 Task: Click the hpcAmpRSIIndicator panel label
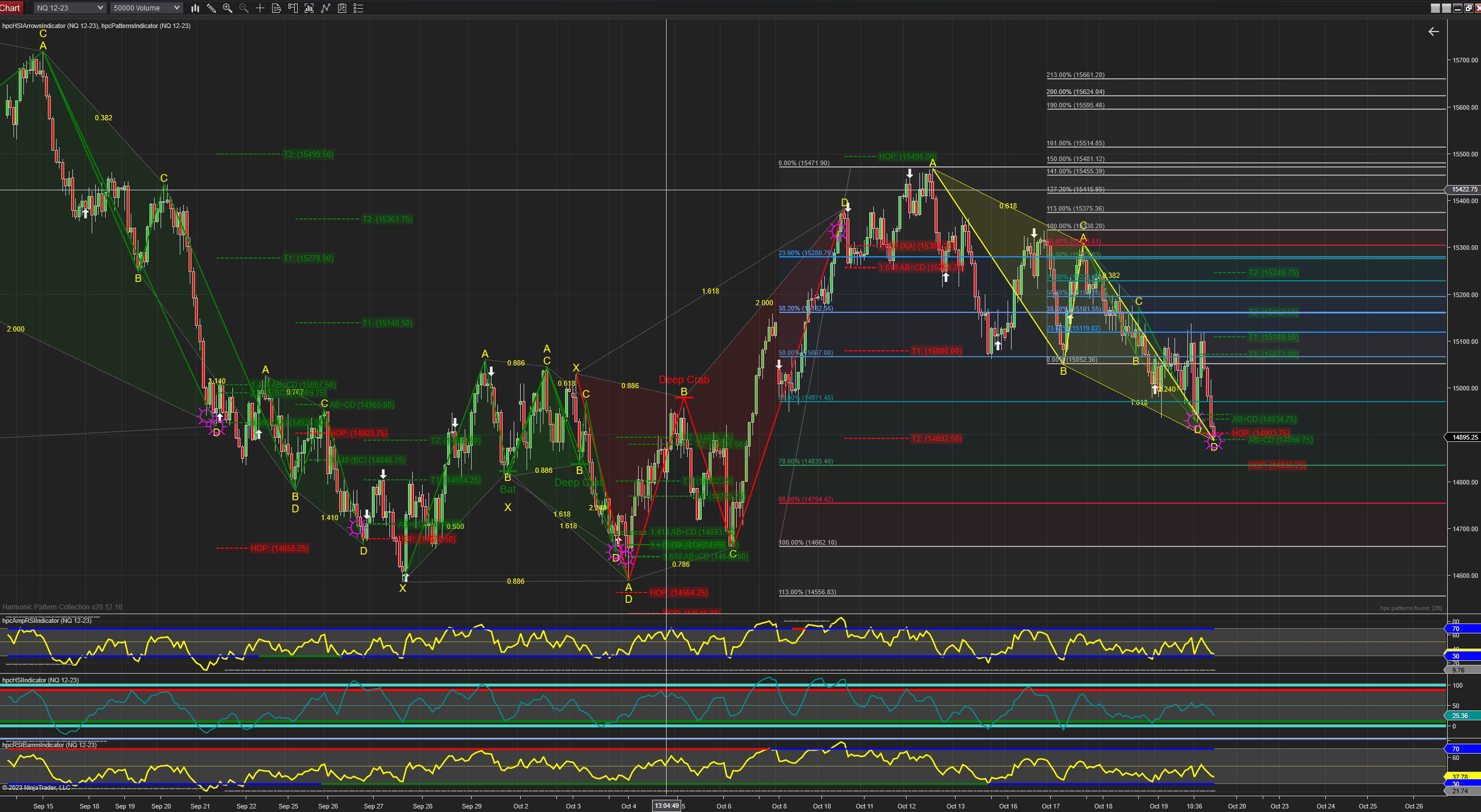pos(47,621)
